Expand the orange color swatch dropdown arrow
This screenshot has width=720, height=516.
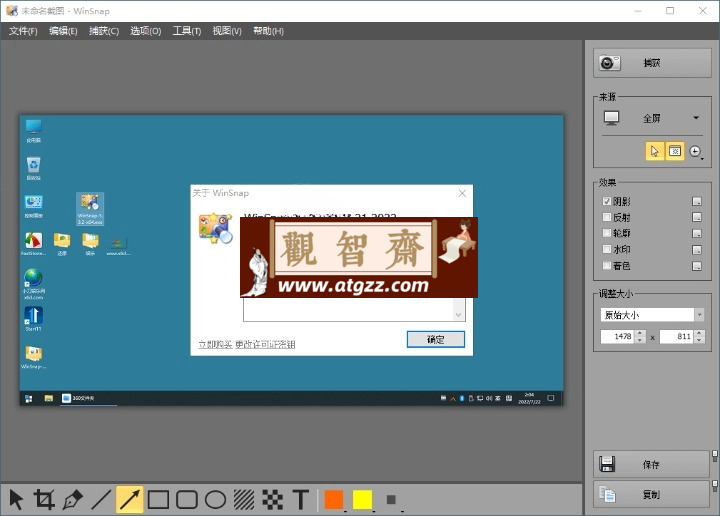coord(345,510)
